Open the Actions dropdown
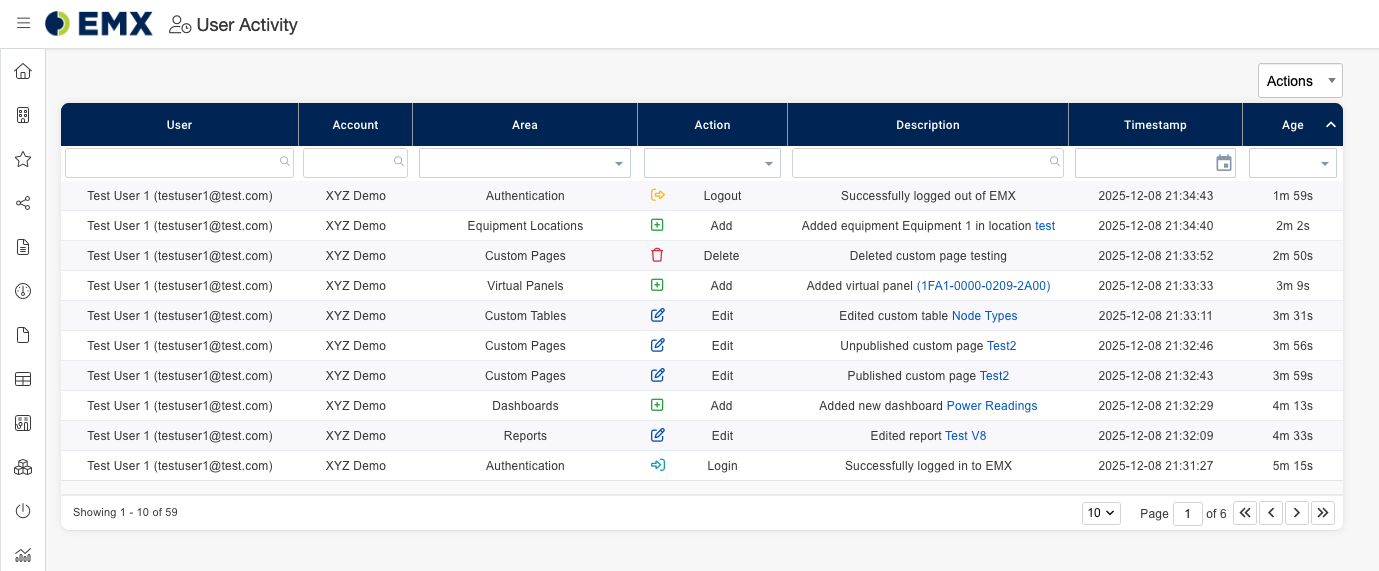 click(x=1299, y=81)
